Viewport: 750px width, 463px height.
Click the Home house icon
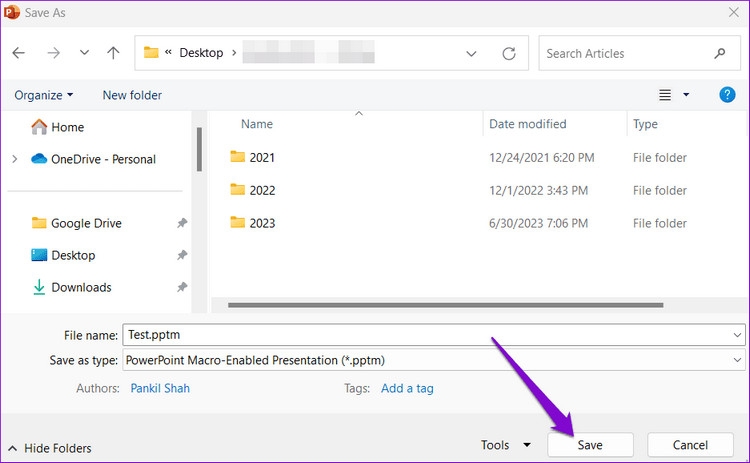click(x=39, y=127)
